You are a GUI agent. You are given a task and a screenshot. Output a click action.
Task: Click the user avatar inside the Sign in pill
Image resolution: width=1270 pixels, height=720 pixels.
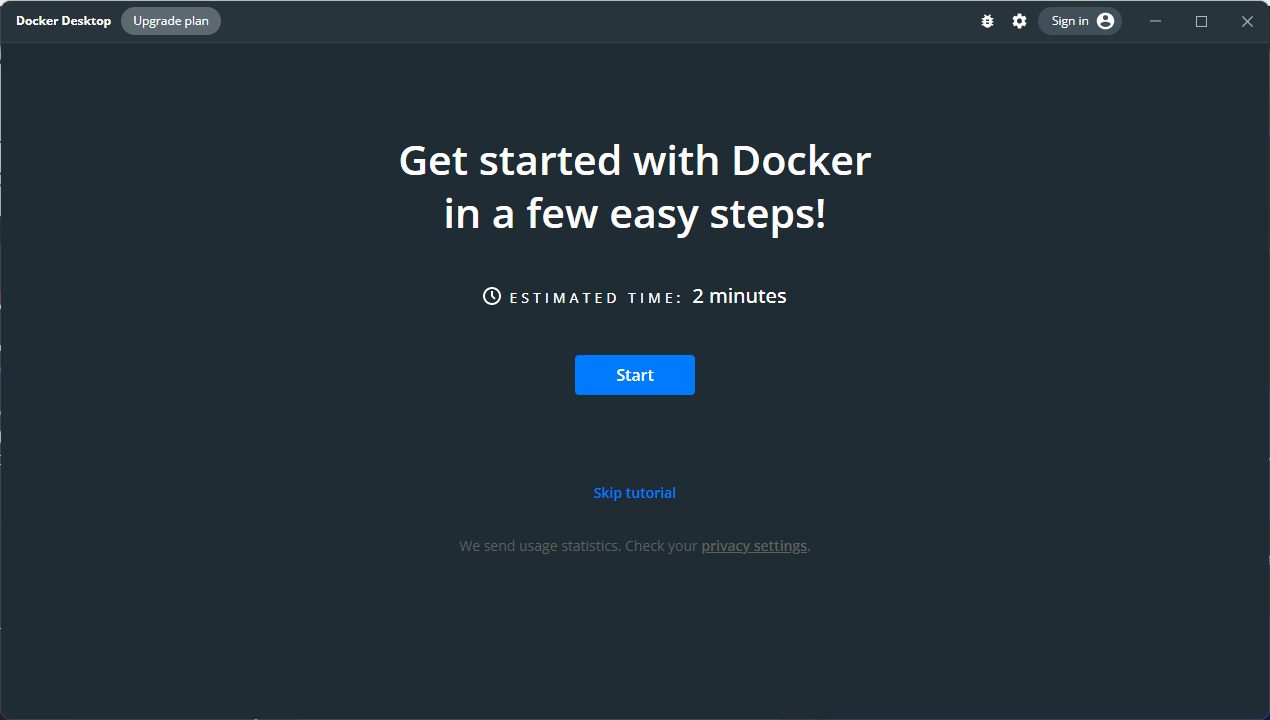[x=1104, y=20]
